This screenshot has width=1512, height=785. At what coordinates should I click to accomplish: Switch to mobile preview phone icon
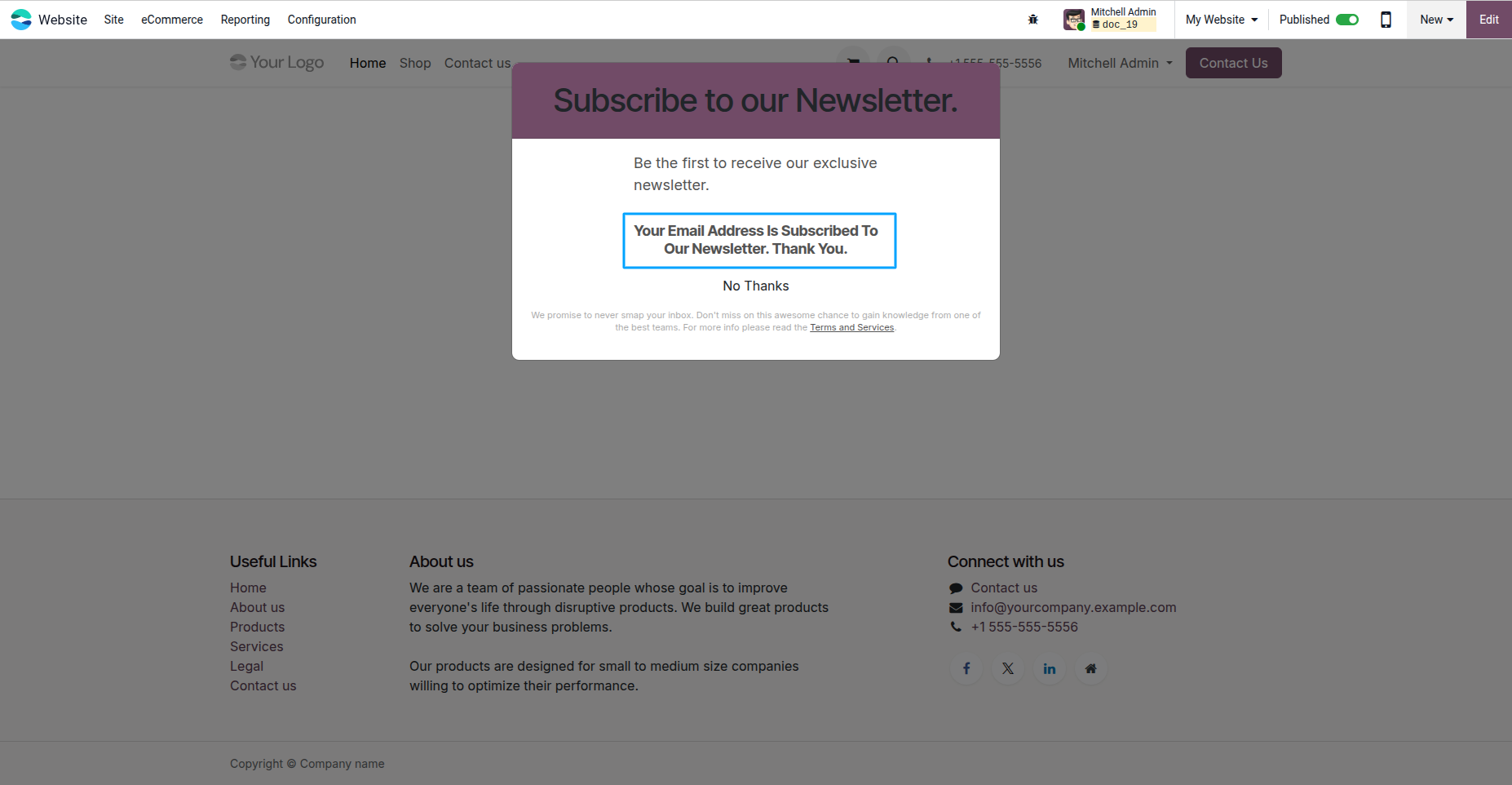coord(1386,20)
